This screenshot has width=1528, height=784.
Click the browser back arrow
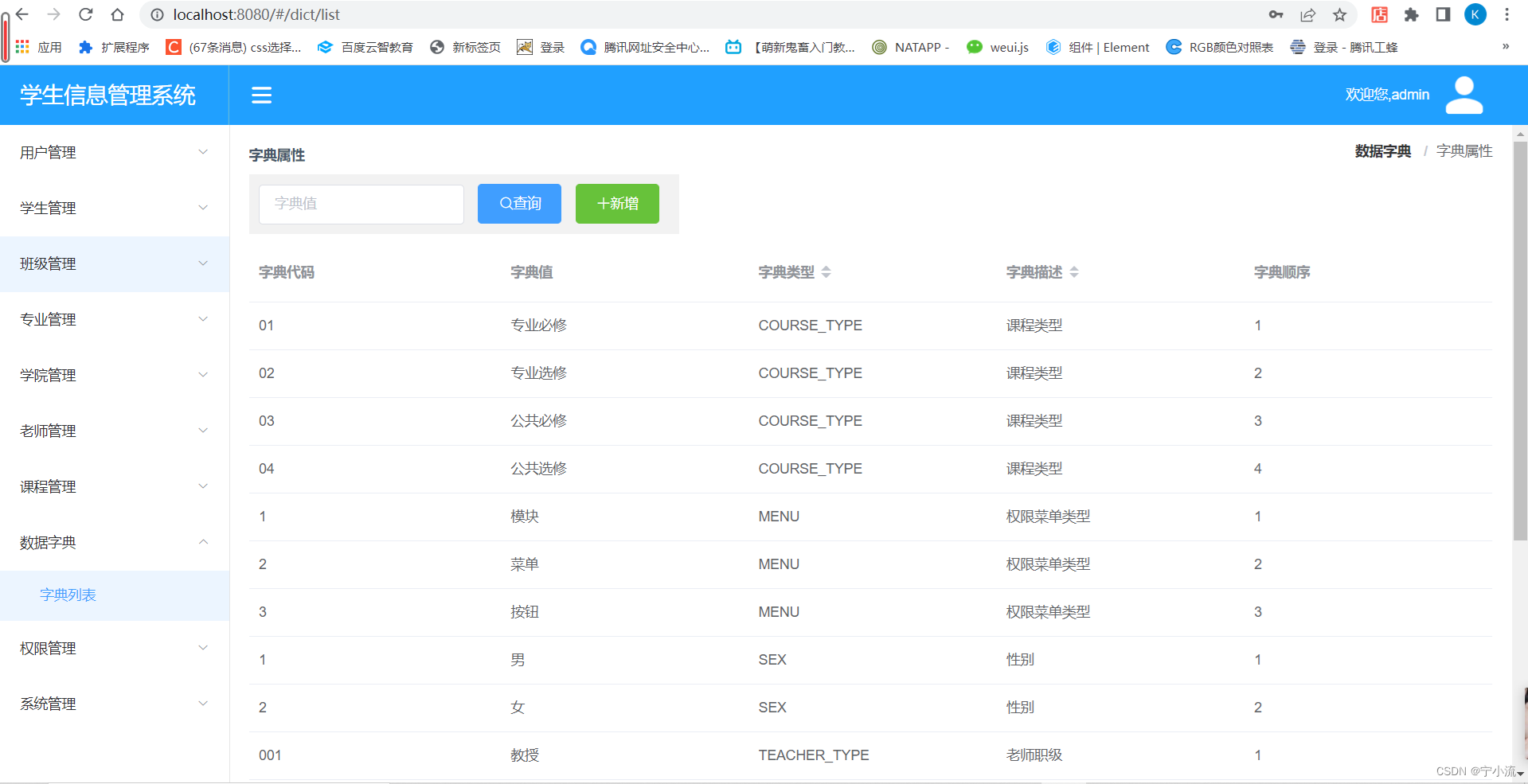point(22,14)
